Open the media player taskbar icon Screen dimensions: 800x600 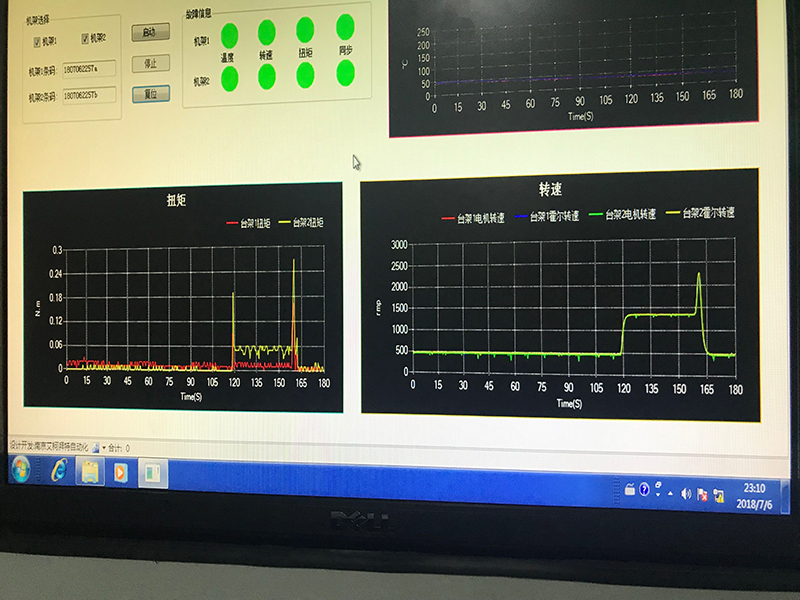120,472
